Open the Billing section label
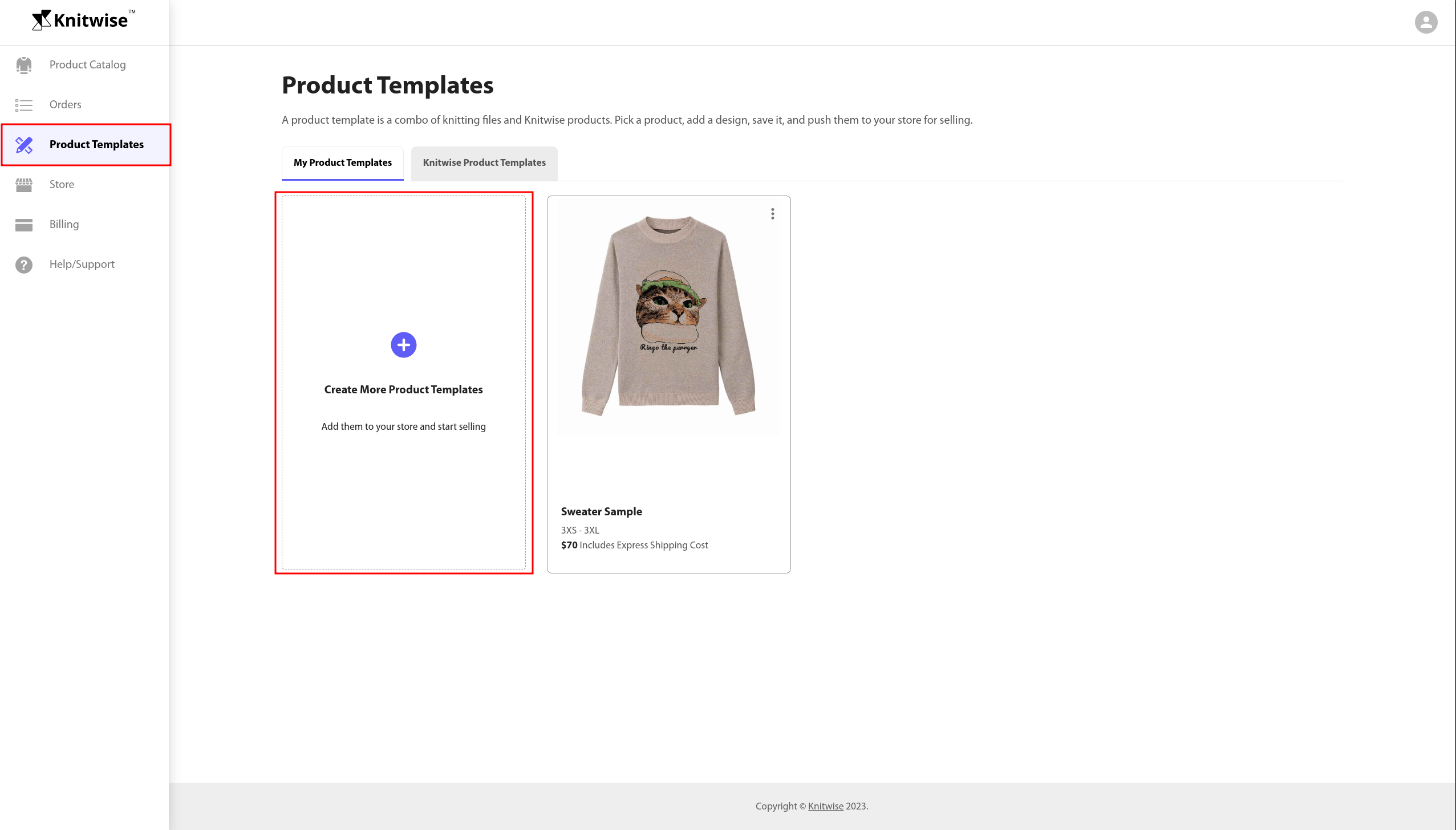The width and height of the screenshot is (1456, 830). click(64, 224)
